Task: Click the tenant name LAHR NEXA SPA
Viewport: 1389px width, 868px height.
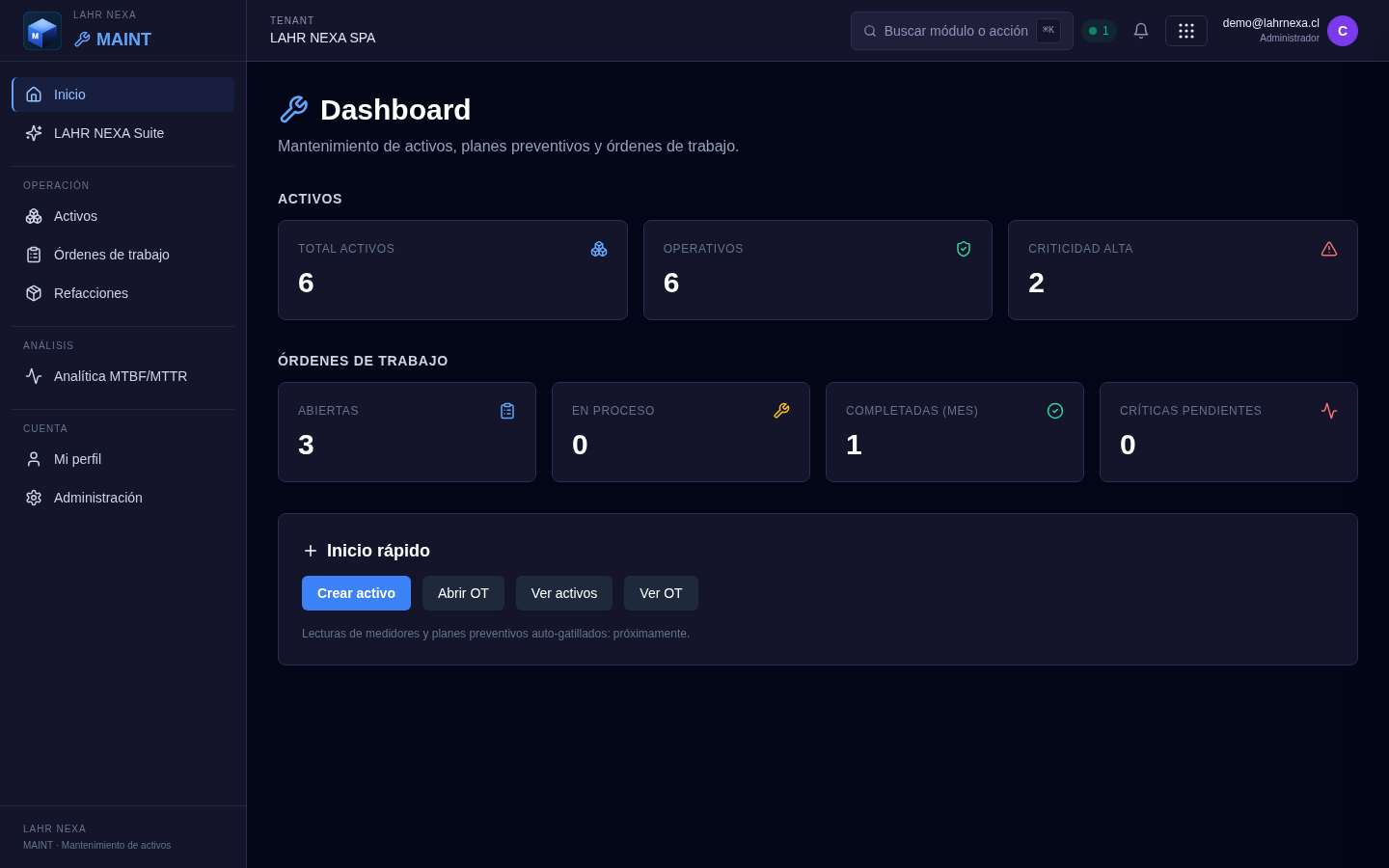Action: coord(323,38)
